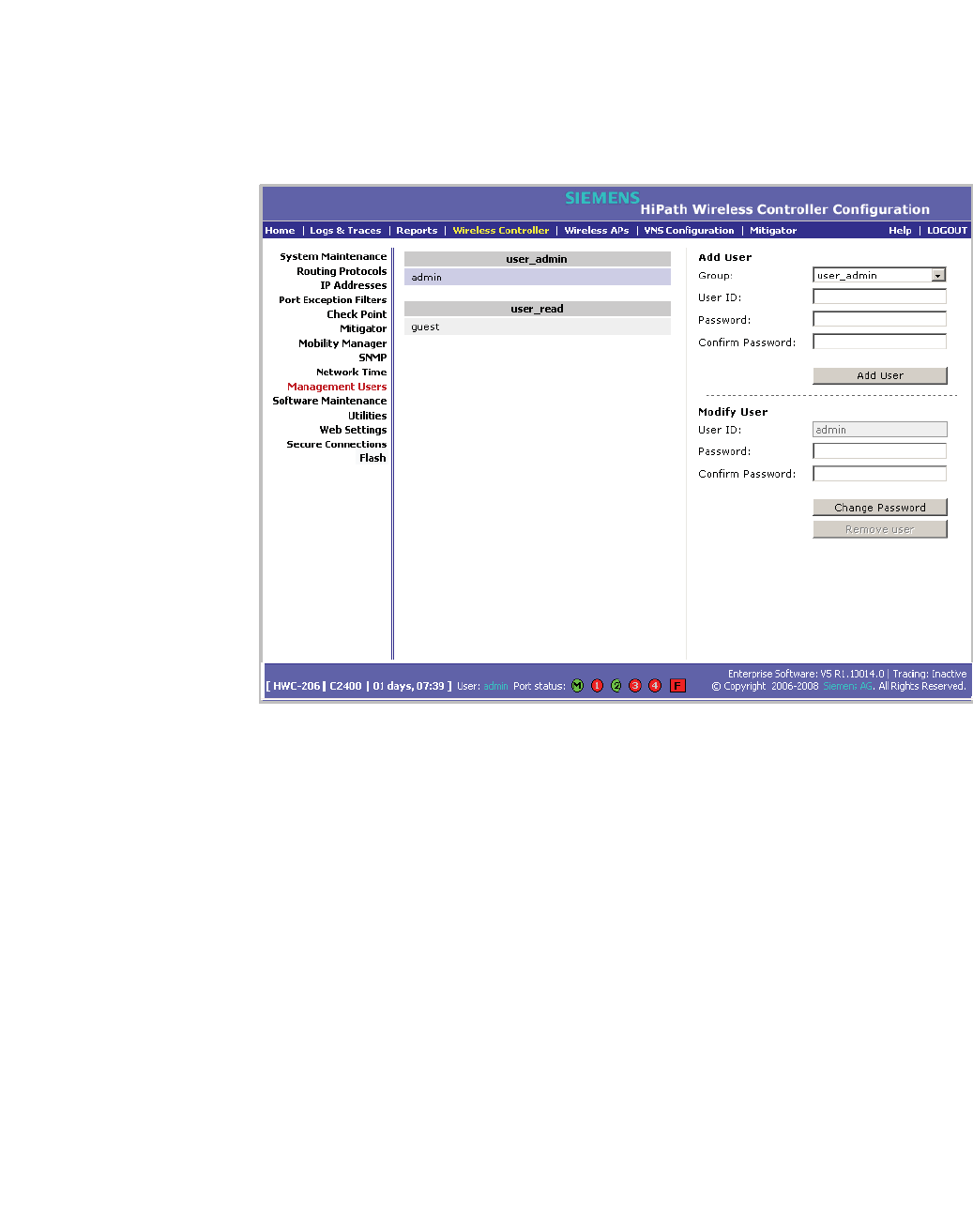
Task: Open IP Addresses in sidebar
Action: [x=353, y=285]
